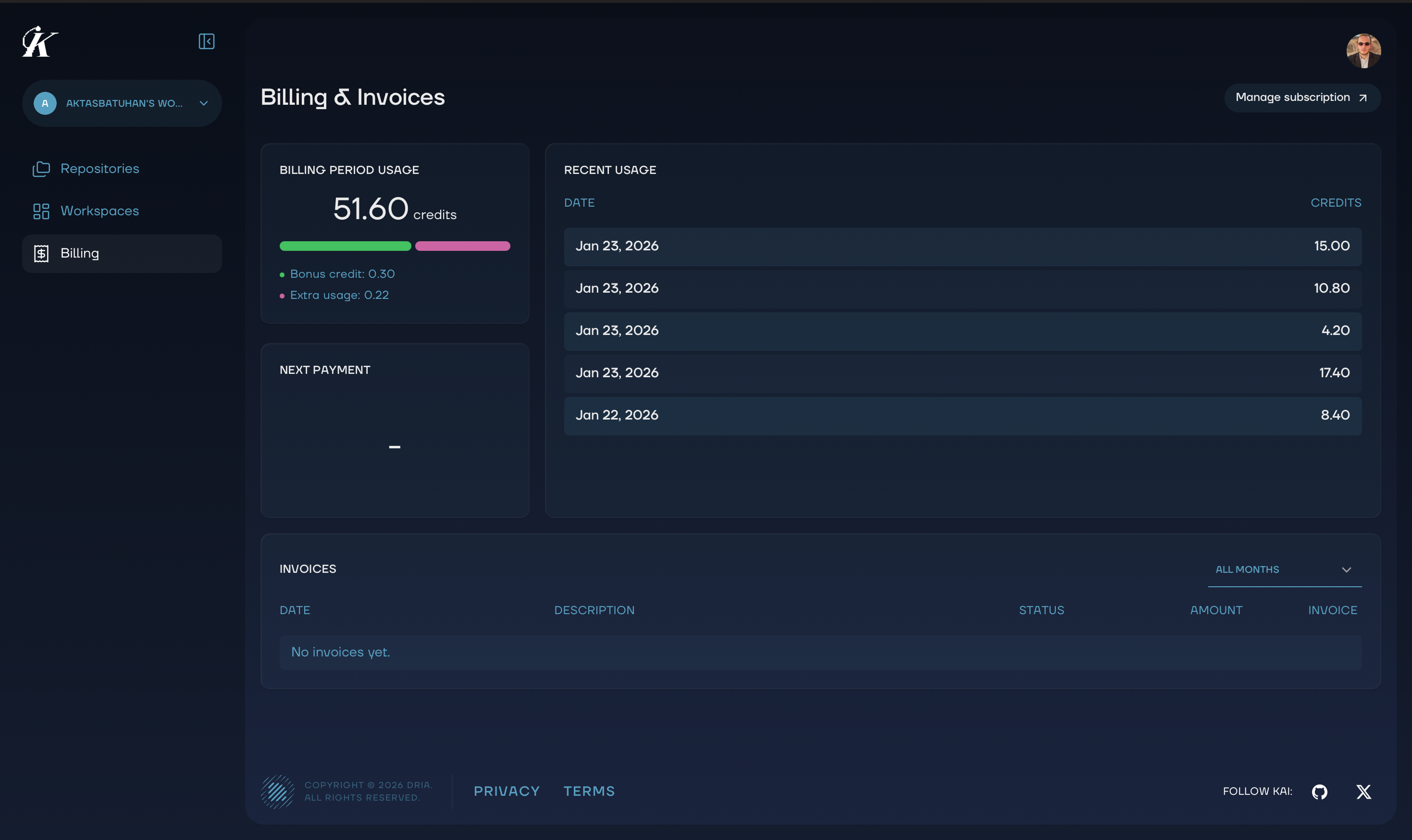Select the Billing sidebar icon
This screenshot has height=840, width=1412.
(42, 253)
